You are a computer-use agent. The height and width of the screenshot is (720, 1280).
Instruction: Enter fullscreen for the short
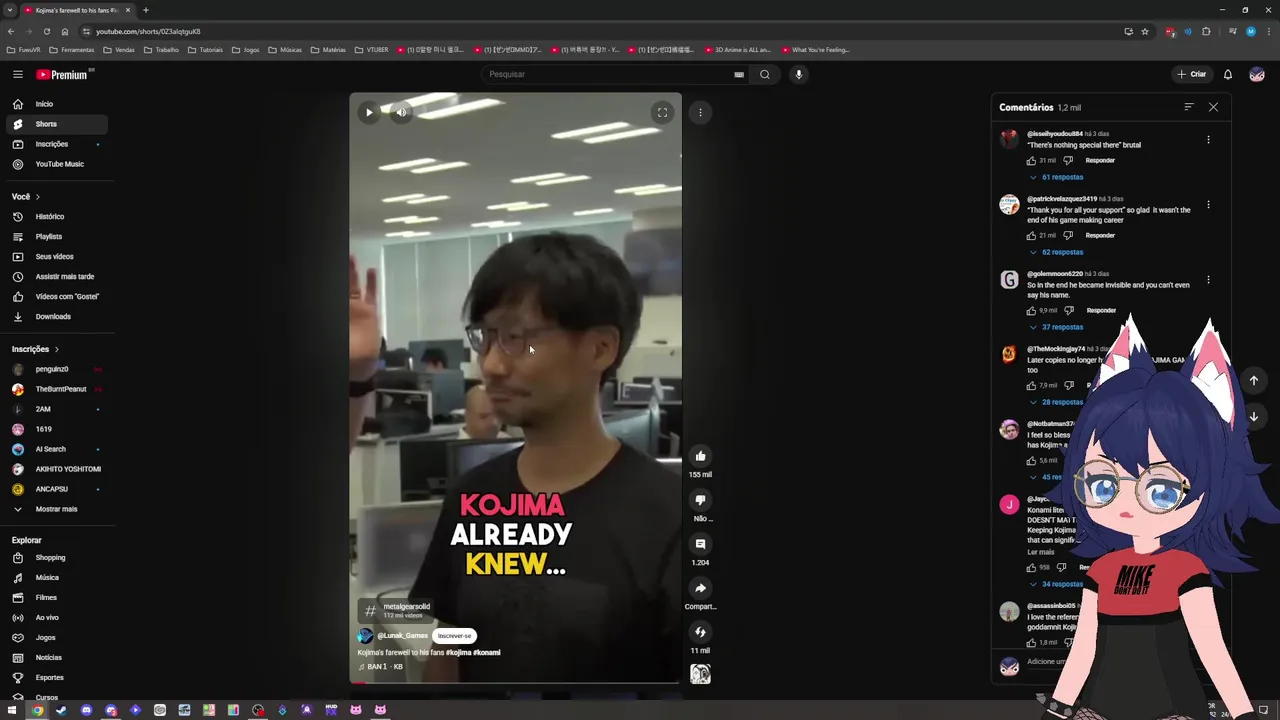click(x=662, y=112)
